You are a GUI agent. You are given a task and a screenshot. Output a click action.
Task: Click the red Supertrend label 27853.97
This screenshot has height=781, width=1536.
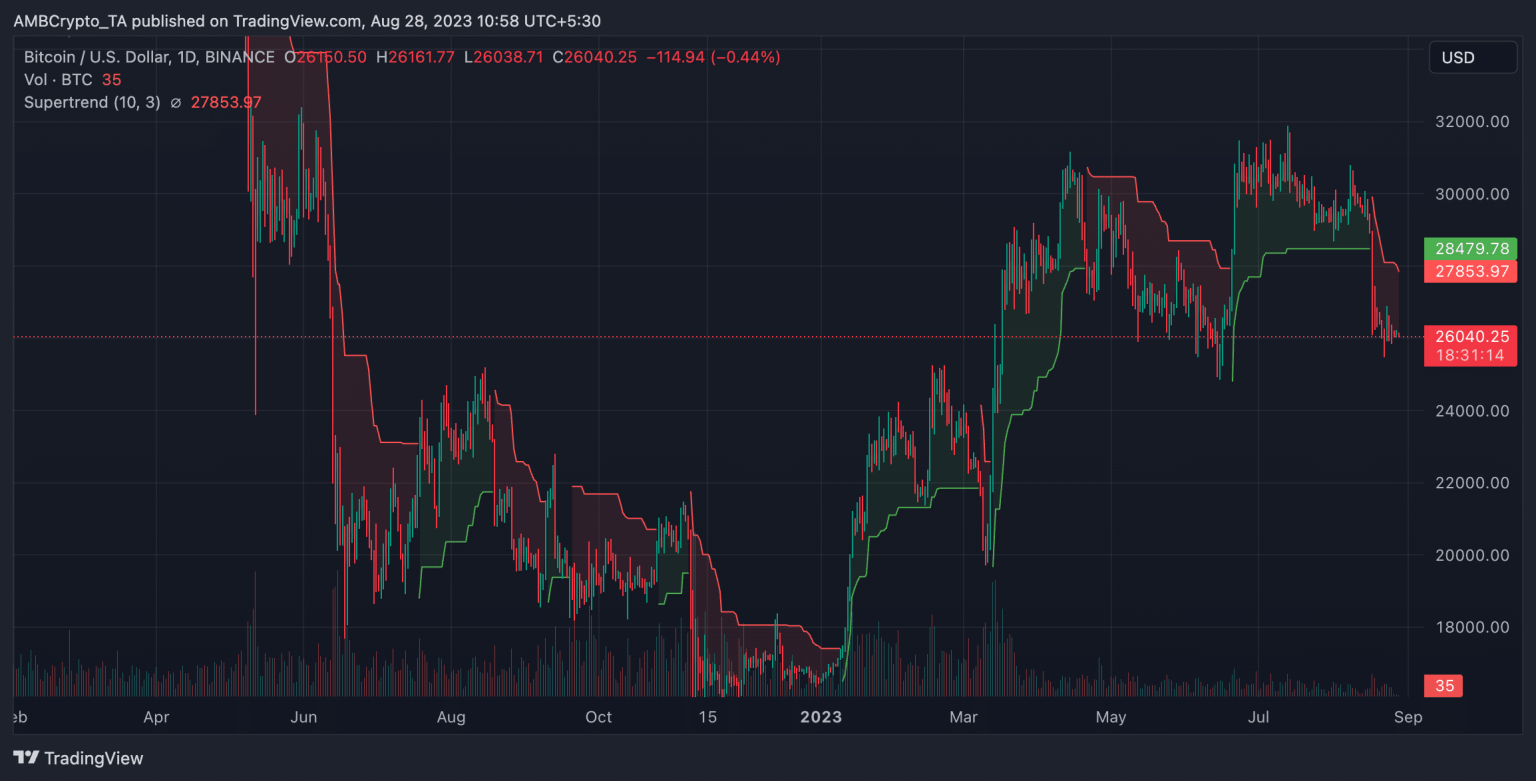[x=1470, y=270]
